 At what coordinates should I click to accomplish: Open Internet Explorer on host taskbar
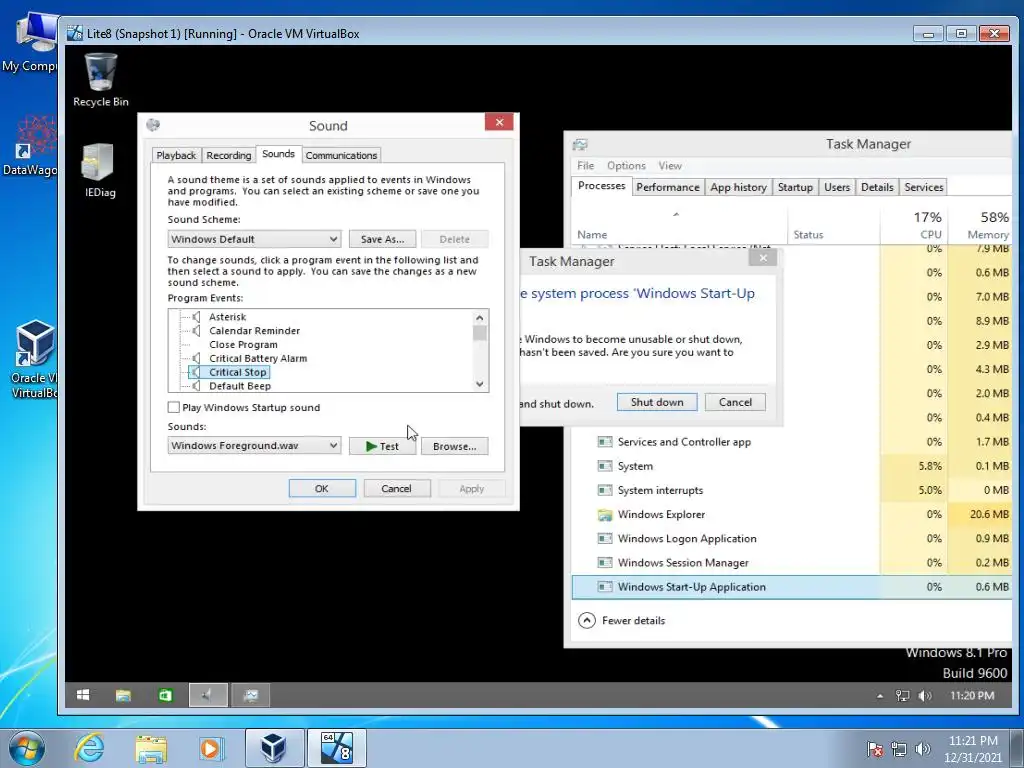[x=89, y=748]
